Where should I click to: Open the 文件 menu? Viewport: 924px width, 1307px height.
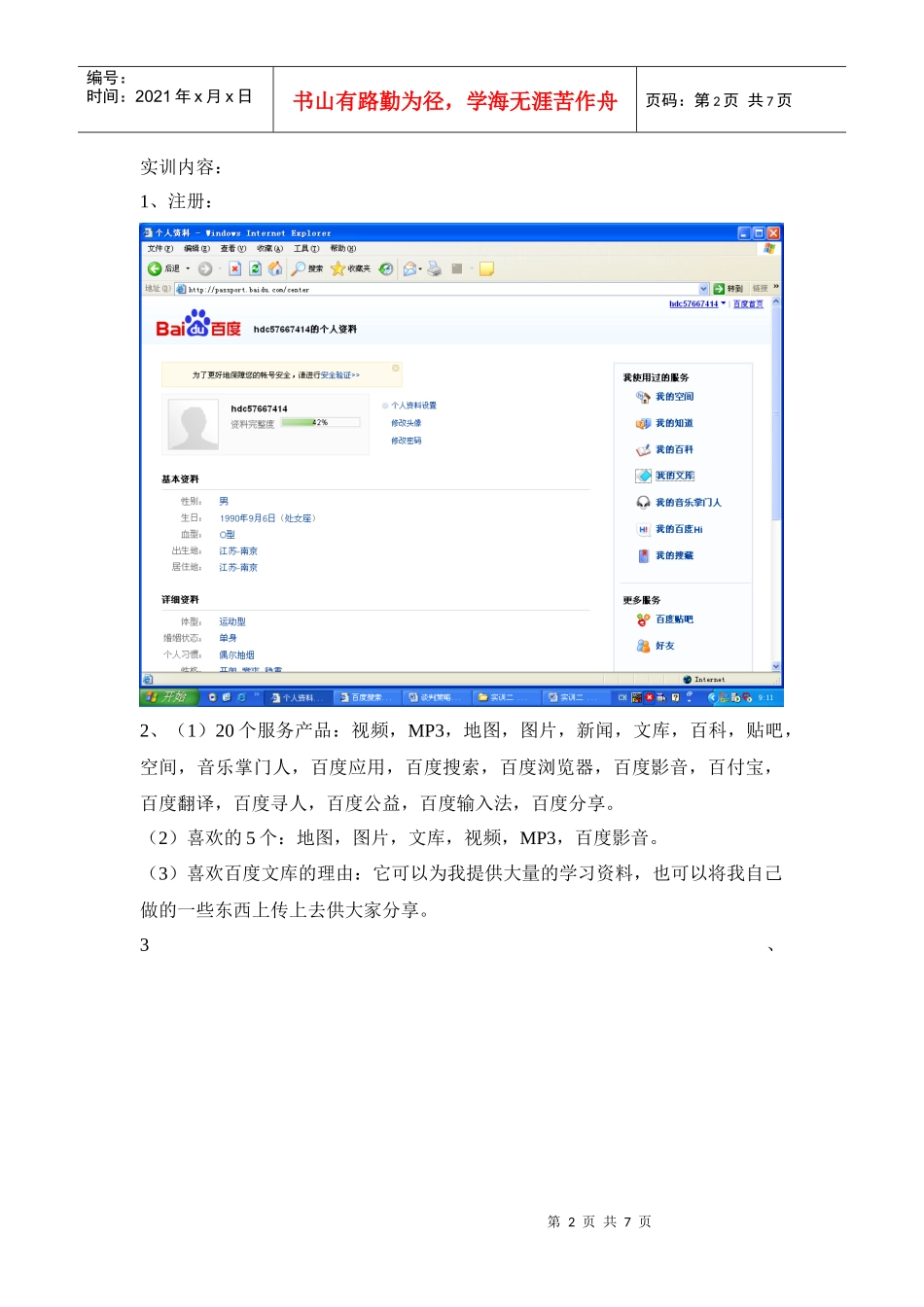coord(160,249)
